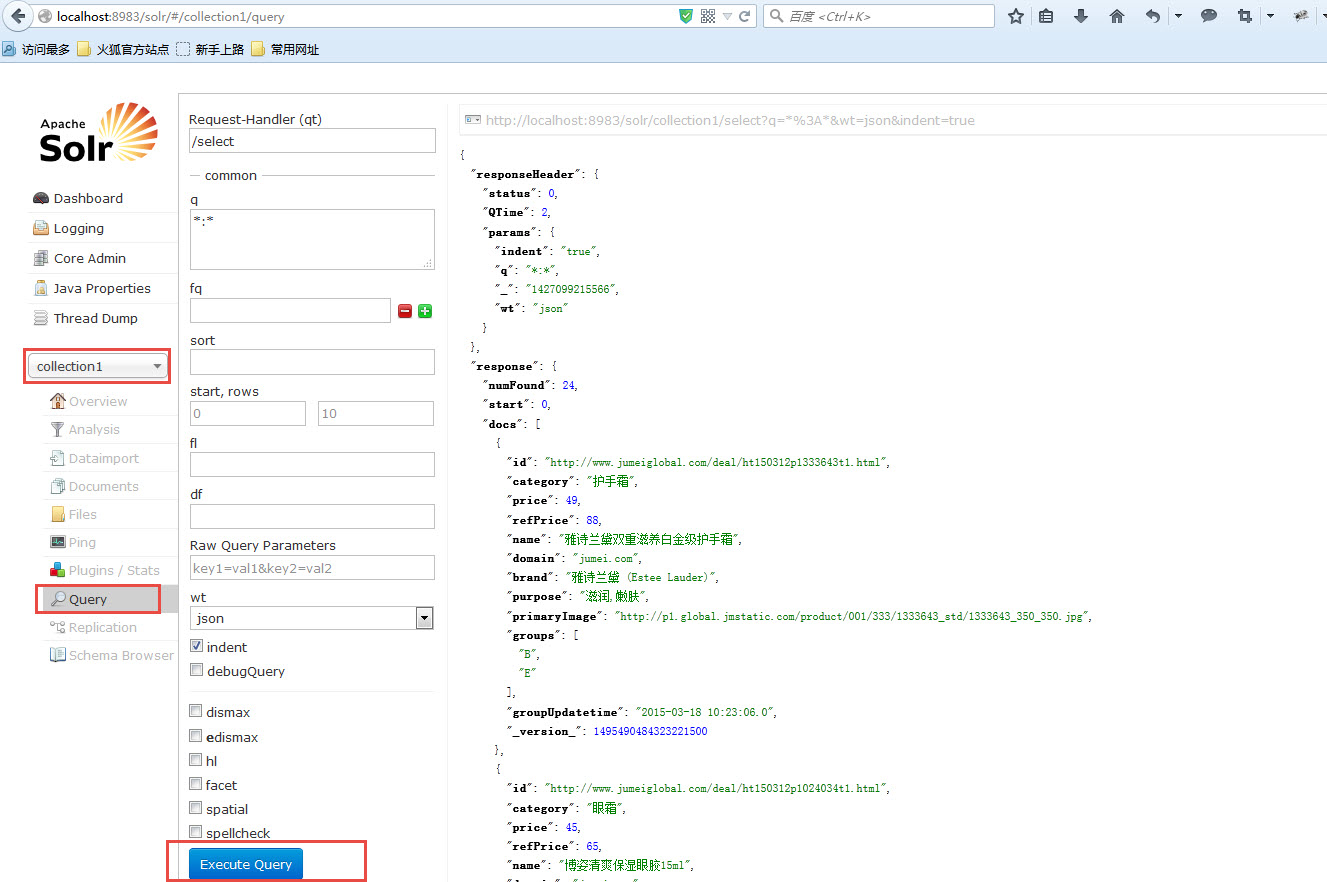Open downloads with the down-arrow icon

coord(1080,16)
